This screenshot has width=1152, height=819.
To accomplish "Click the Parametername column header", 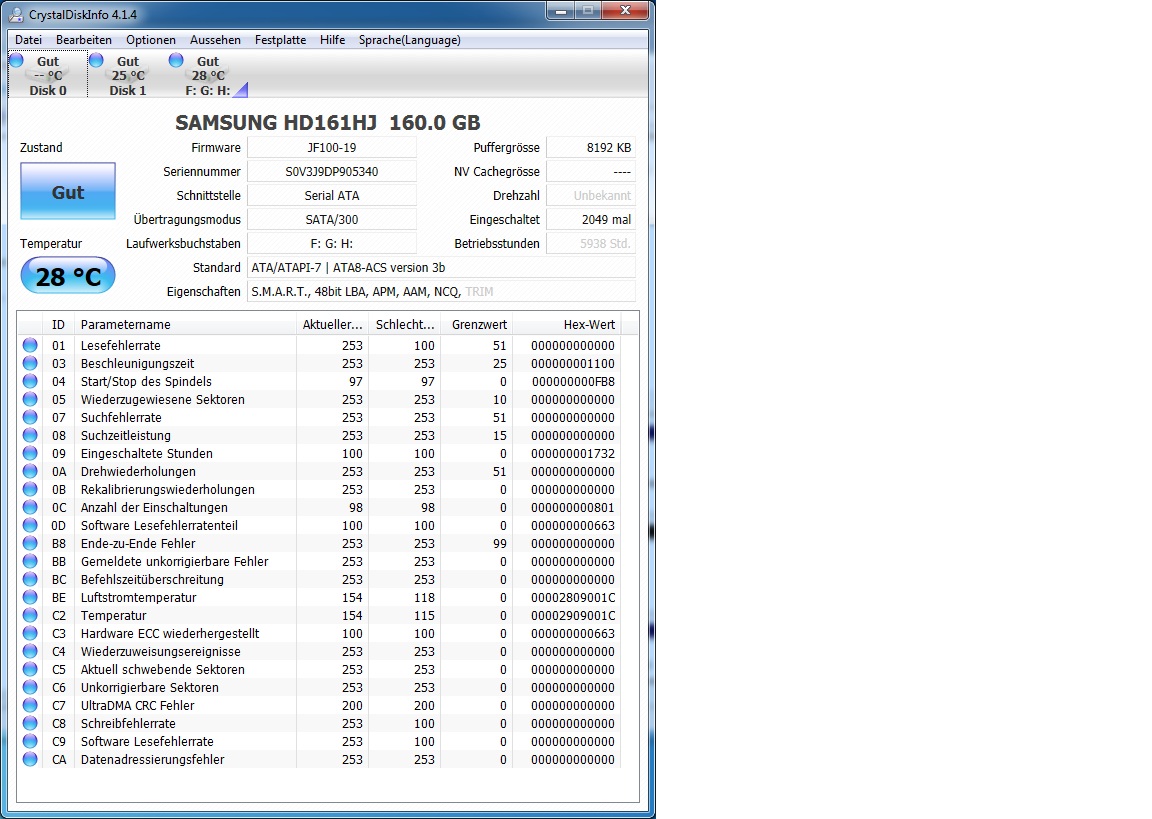I will click(185, 324).
